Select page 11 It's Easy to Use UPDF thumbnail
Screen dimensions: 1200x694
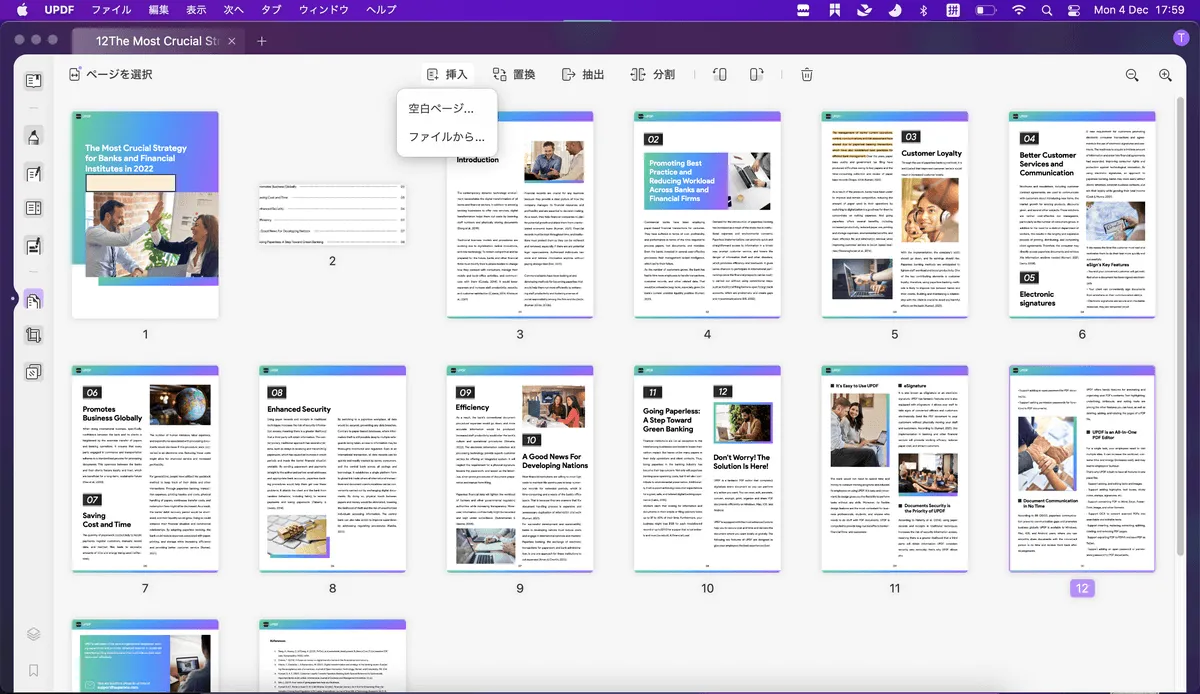[x=895, y=469]
